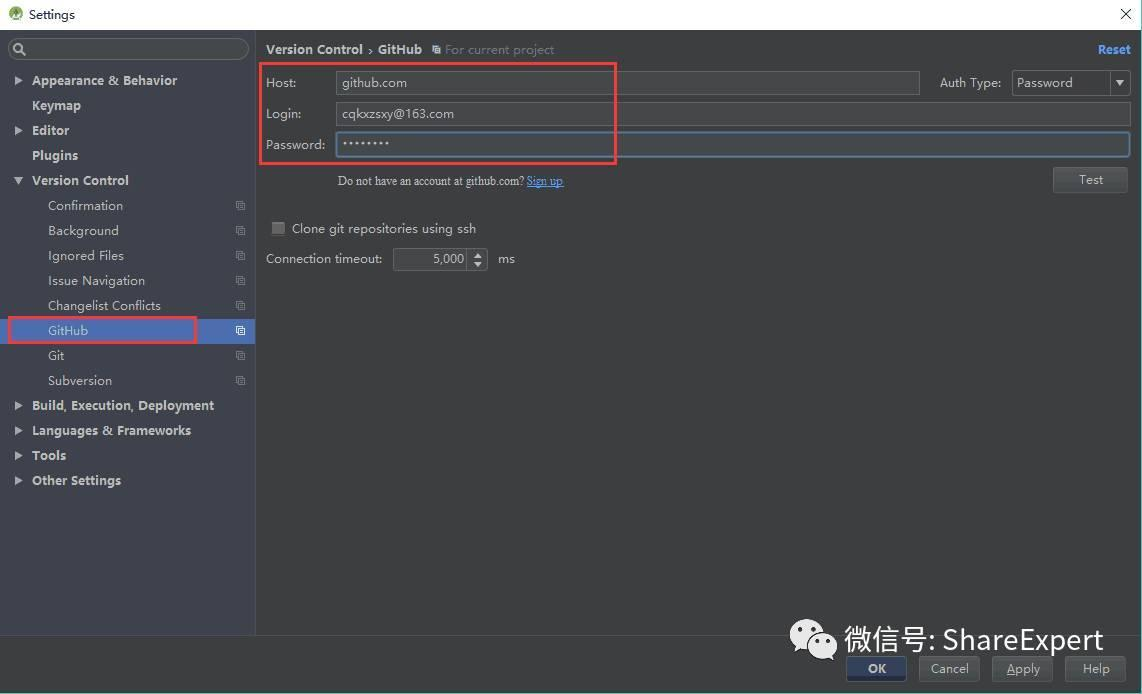
Task: Expand Appearance & Behavior section
Action: 18,80
